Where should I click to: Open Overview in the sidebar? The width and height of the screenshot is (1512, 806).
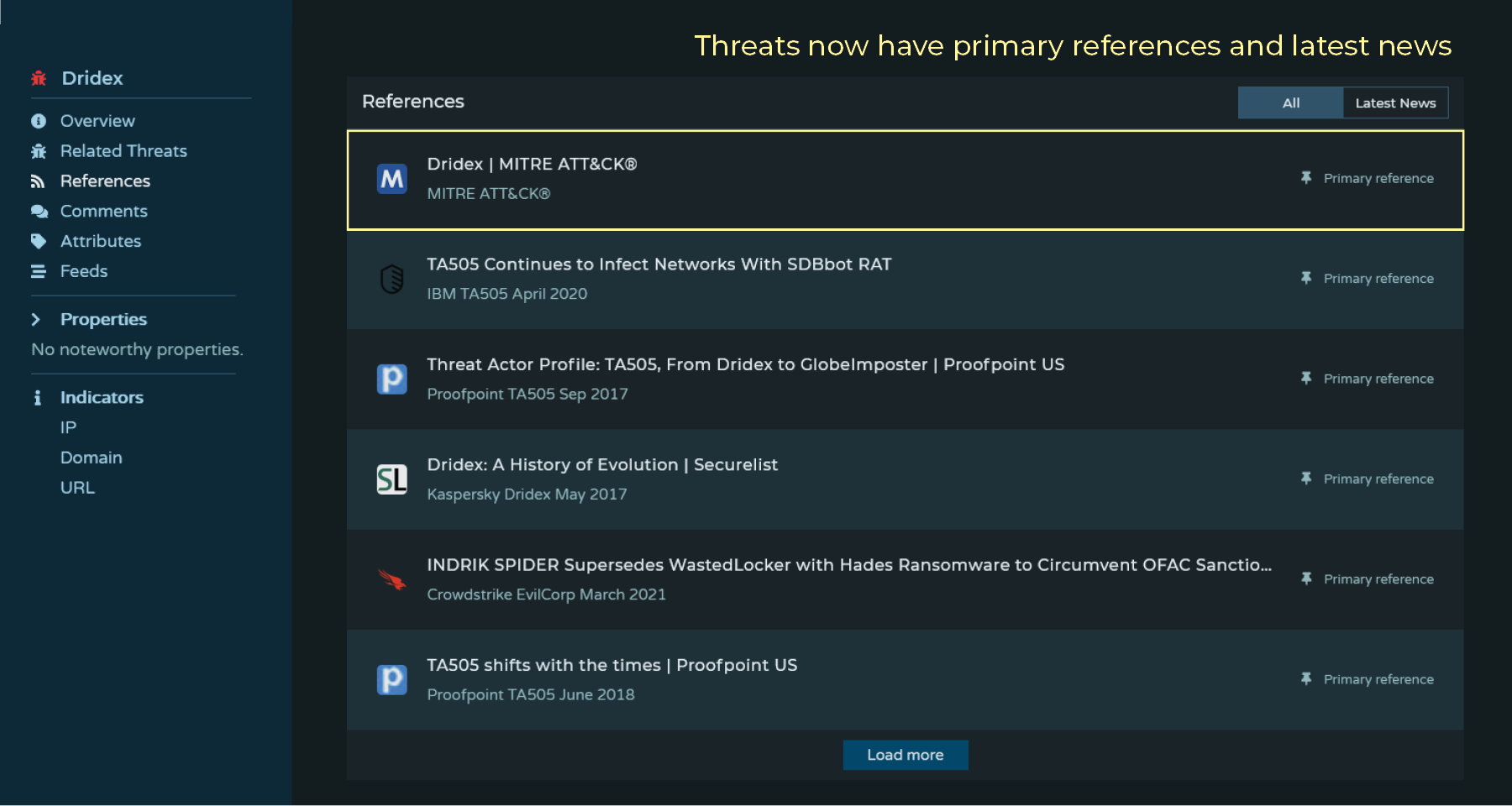click(x=97, y=121)
